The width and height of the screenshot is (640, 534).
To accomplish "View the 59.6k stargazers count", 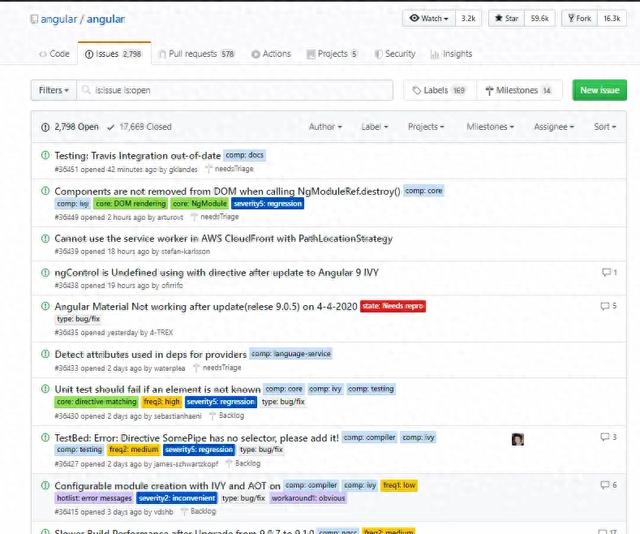I will (540, 18).
